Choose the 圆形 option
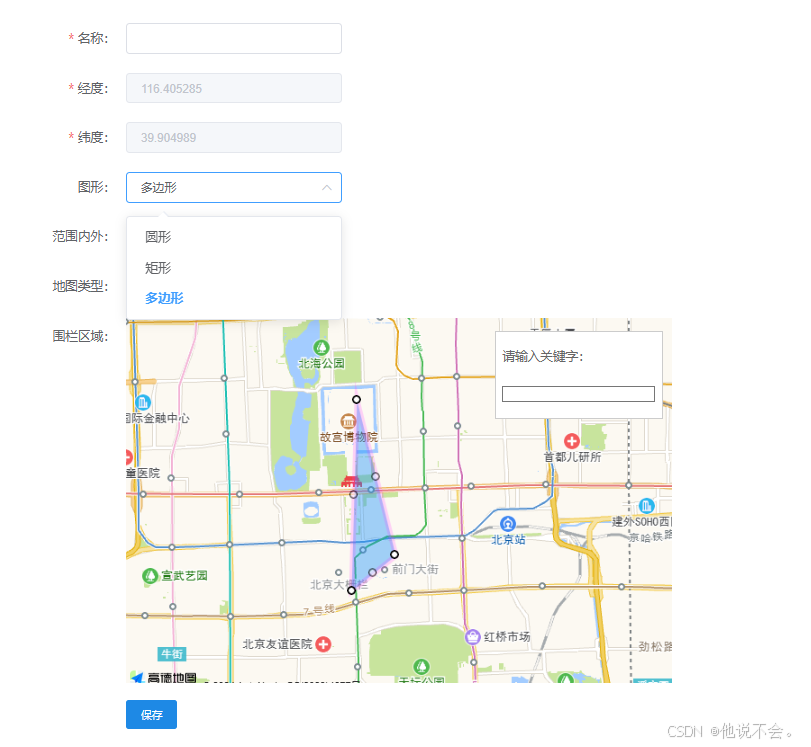This screenshot has width=811, height=747. click(x=158, y=237)
